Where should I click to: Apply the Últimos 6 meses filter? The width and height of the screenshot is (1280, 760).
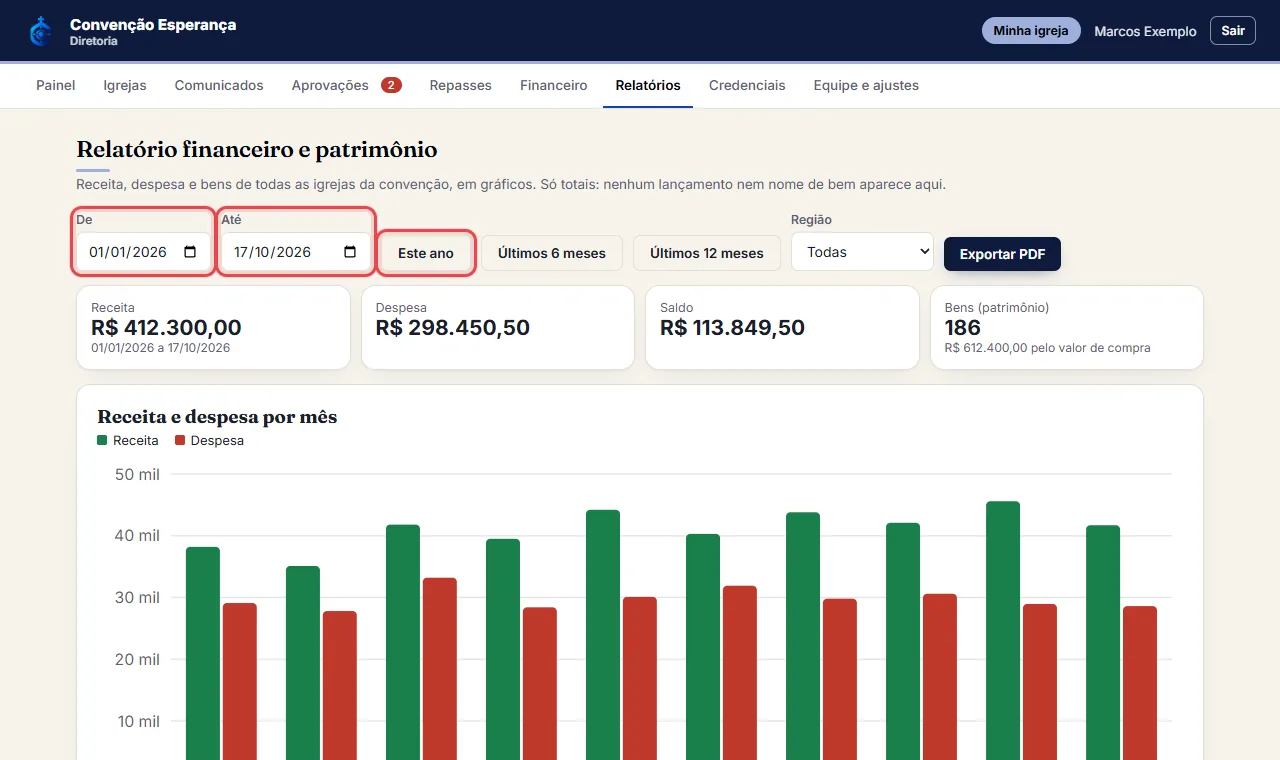point(552,253)
